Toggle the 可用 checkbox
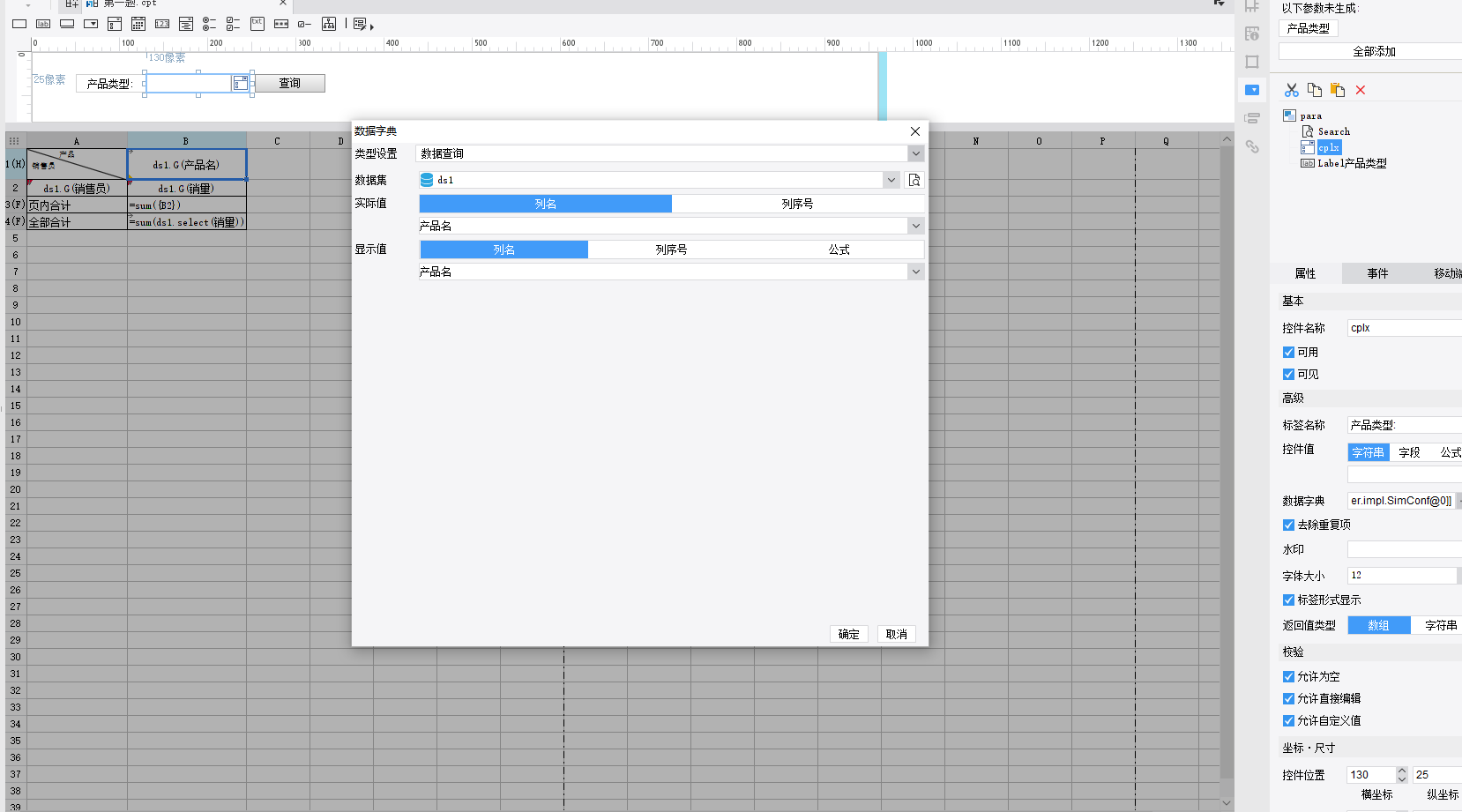This screenshot has height=812, width=1462. pos(1288,353)
